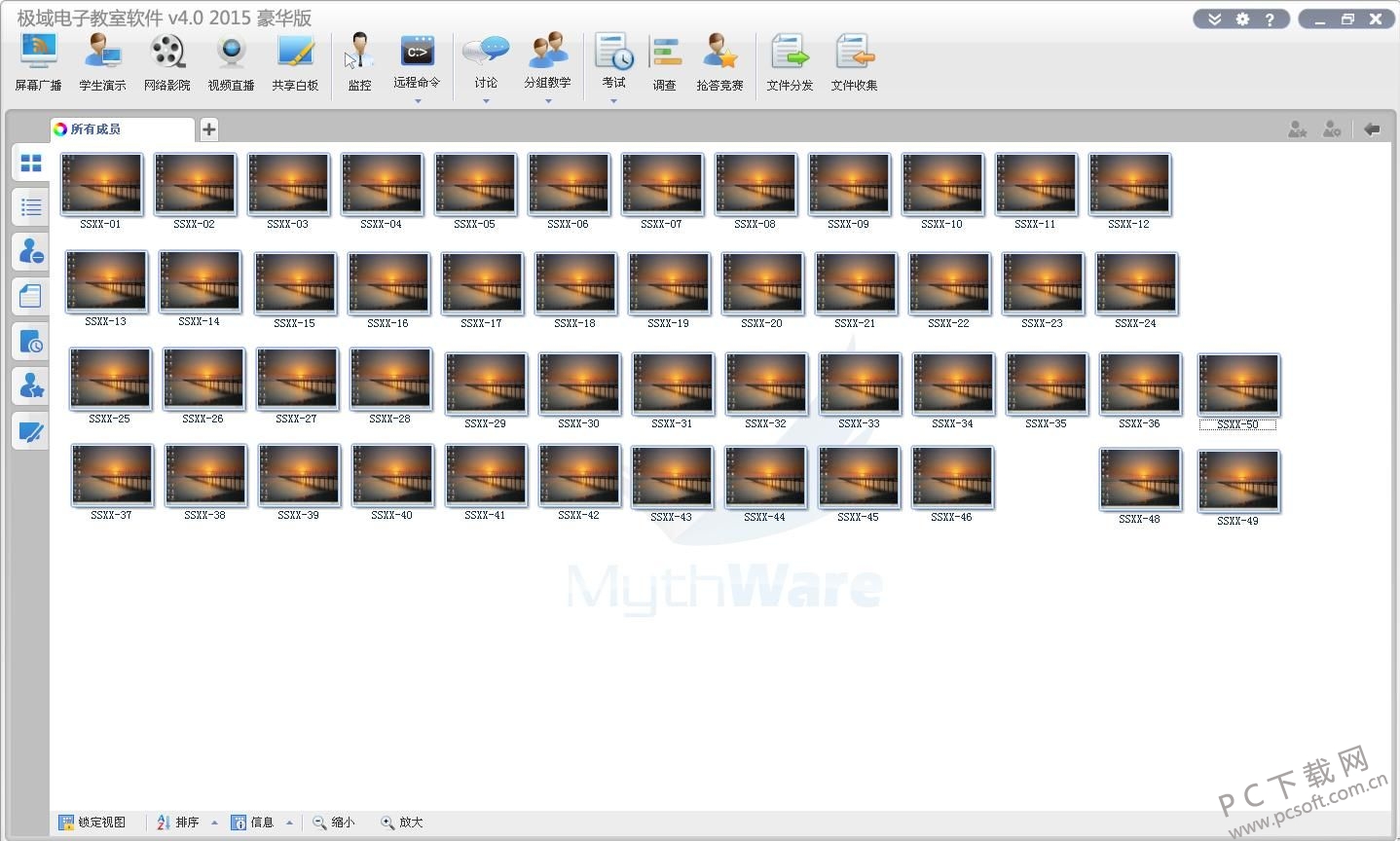Expand 考试 dropdown arrow
Image resolution: width=1400 pixels, height=841 pixels.
pyautogui.click(x=613, y=100)
